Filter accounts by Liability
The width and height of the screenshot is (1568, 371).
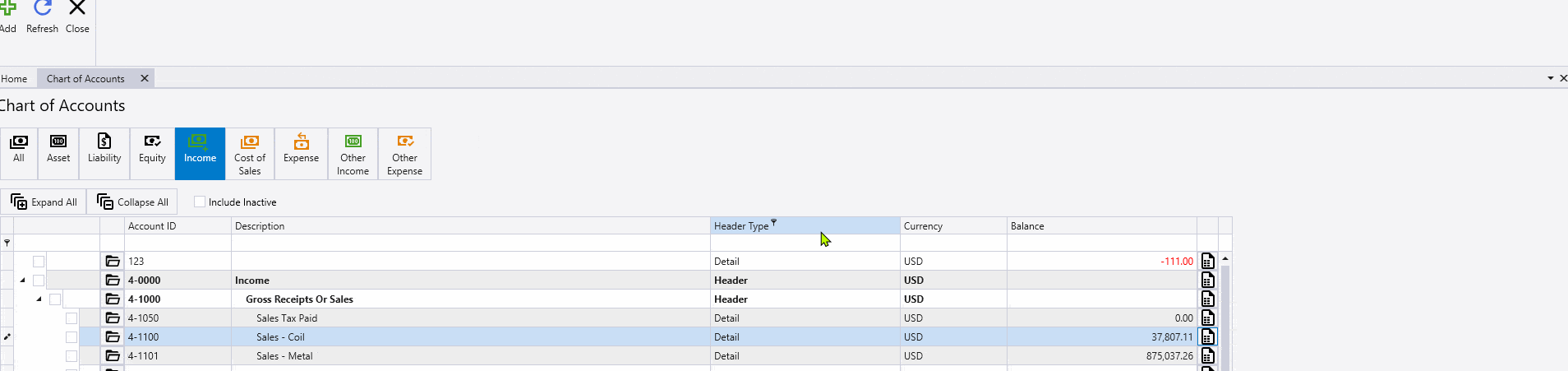tap(104, 154)
